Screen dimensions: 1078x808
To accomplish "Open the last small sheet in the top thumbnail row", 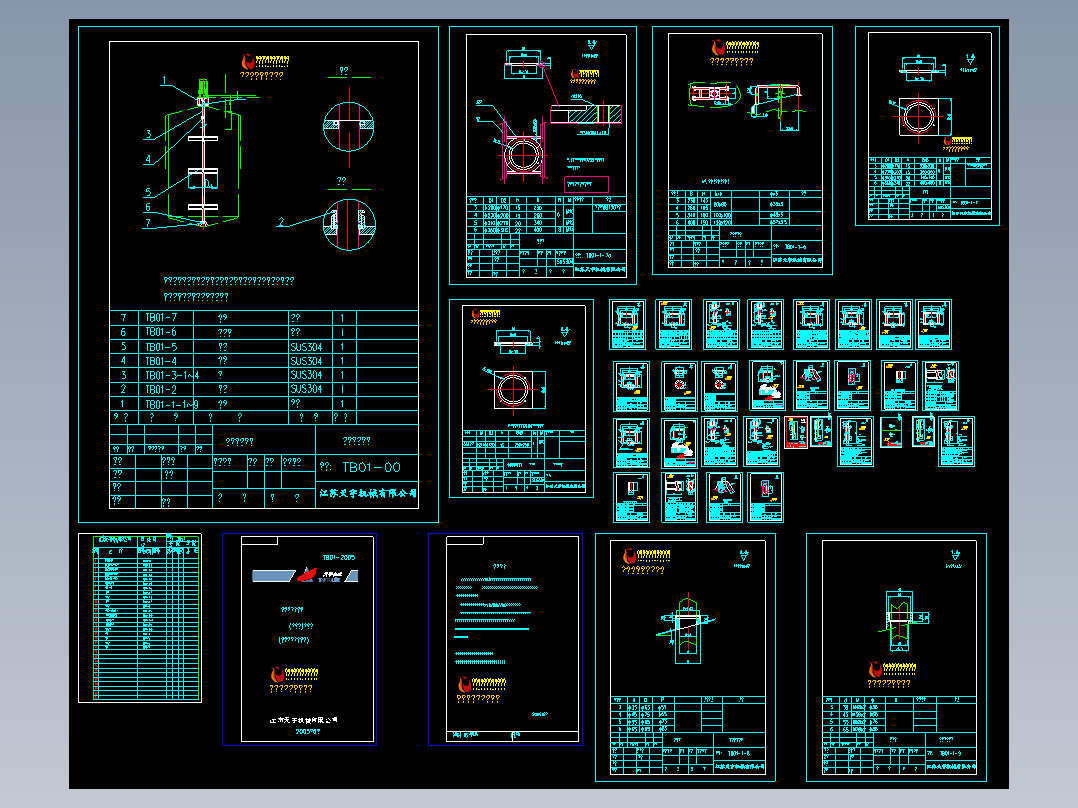I will point(934,324).
